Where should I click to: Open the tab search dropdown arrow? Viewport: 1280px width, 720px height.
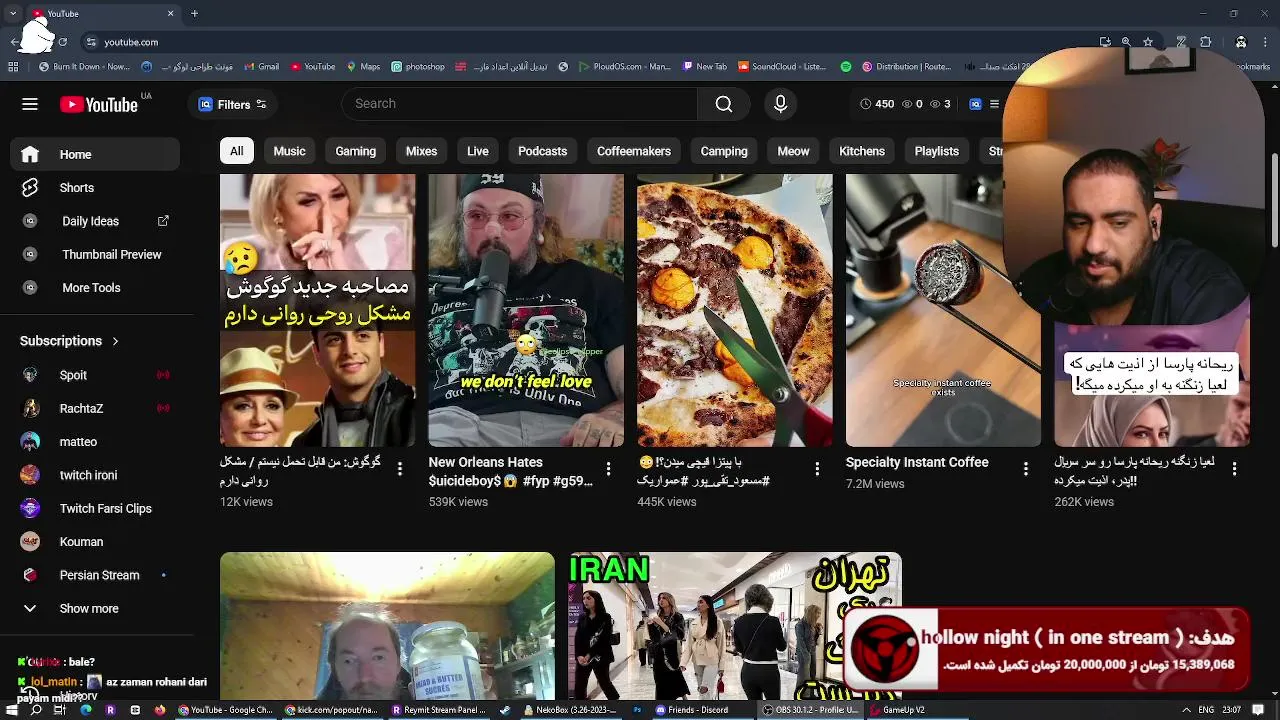click(12, 14)
